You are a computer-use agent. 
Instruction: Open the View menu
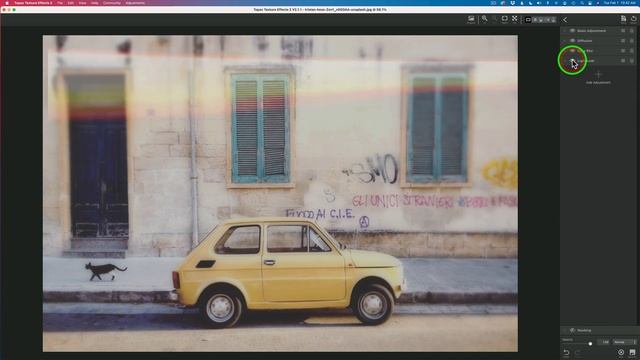click(82, 3)
